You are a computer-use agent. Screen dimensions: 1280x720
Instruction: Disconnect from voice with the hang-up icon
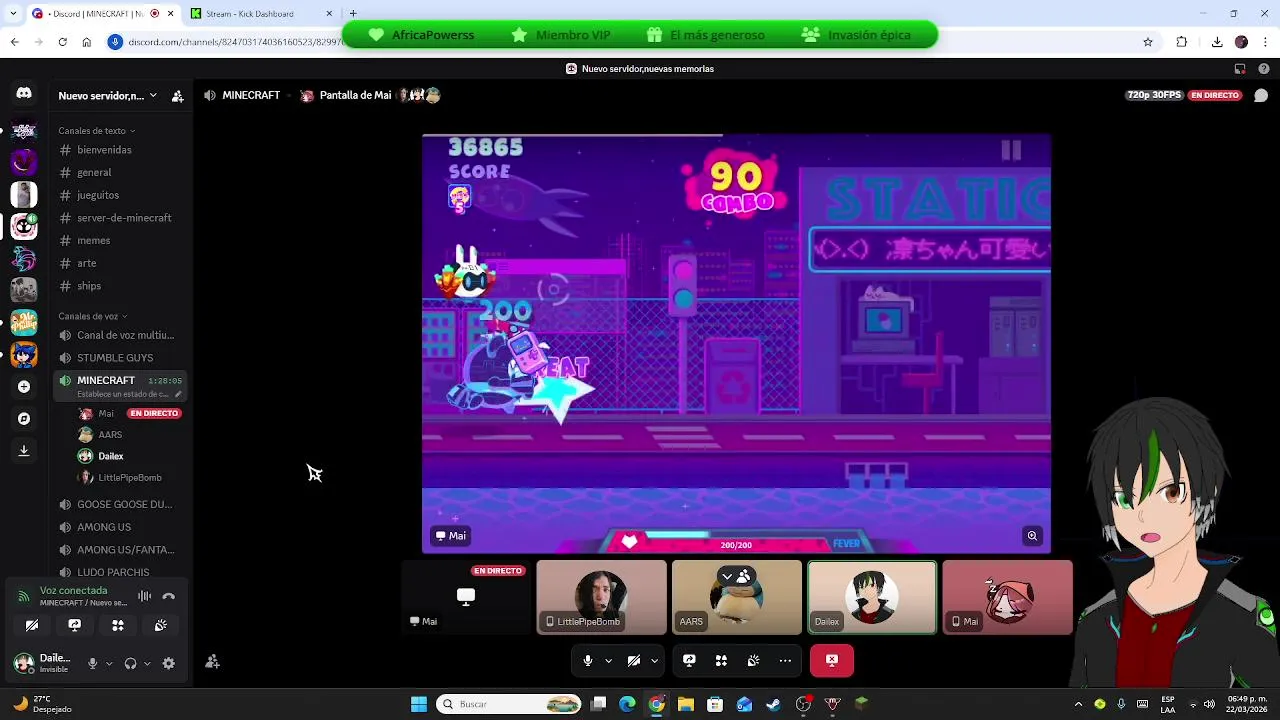coord(169,596)
